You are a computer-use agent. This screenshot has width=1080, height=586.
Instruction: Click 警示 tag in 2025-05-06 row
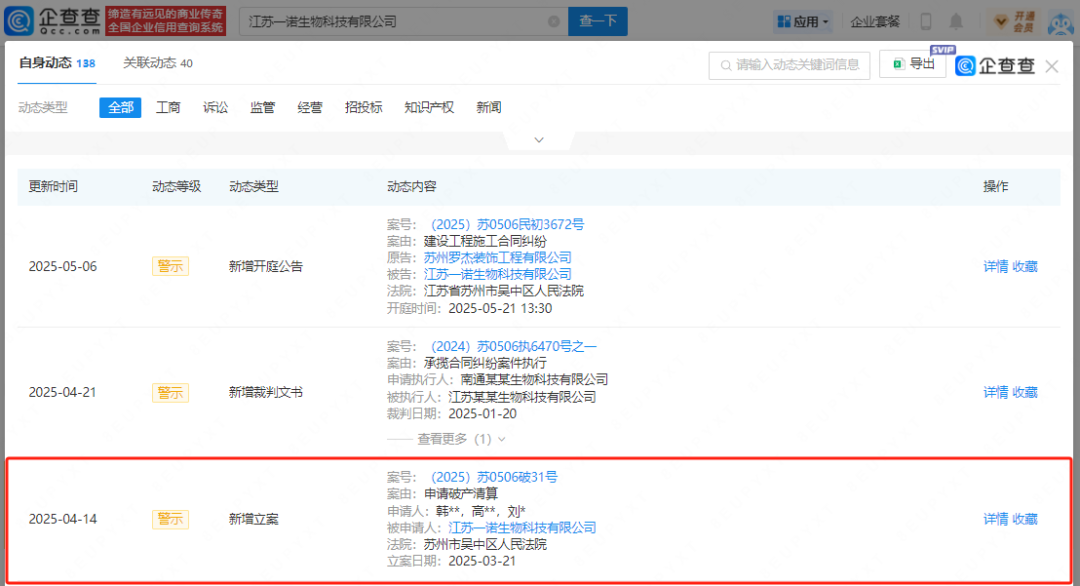click(x=170, y=266)
